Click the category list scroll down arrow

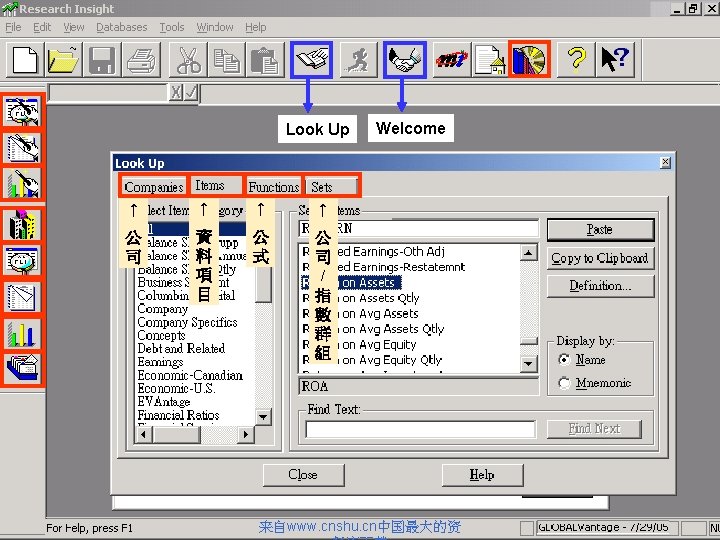coord(263,417)
